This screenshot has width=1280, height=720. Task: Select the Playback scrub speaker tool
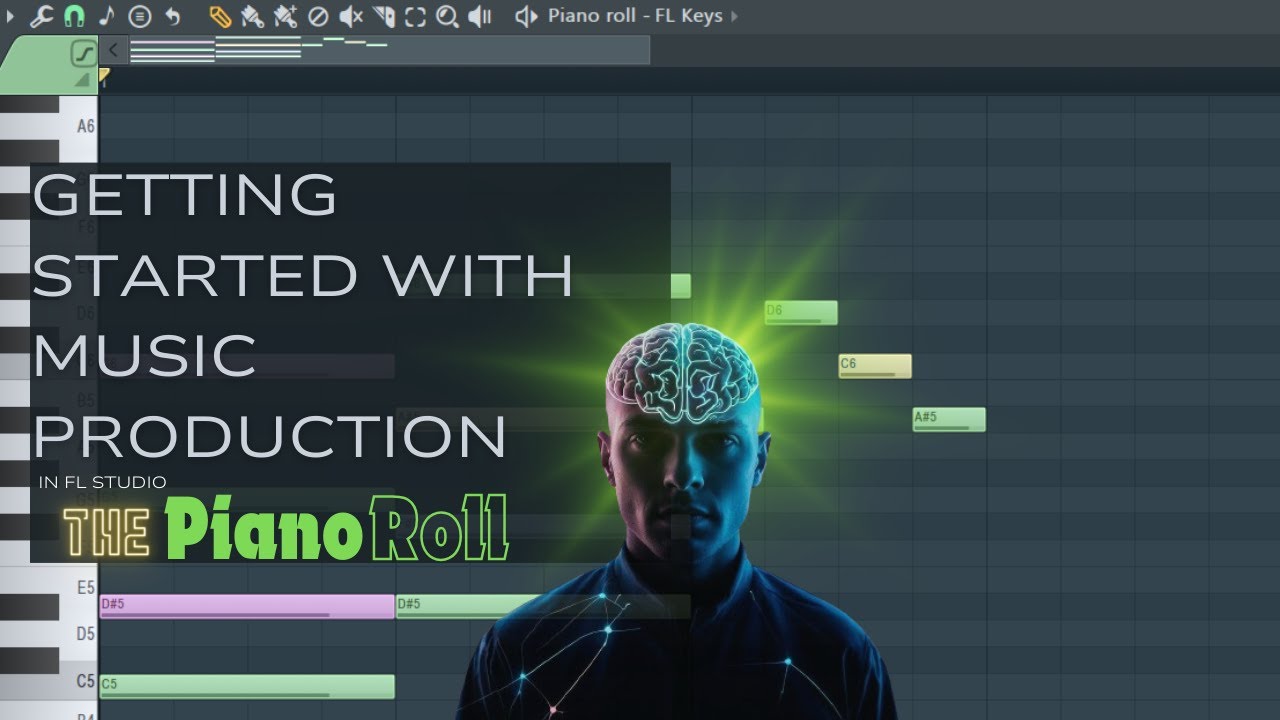point(481,16)
